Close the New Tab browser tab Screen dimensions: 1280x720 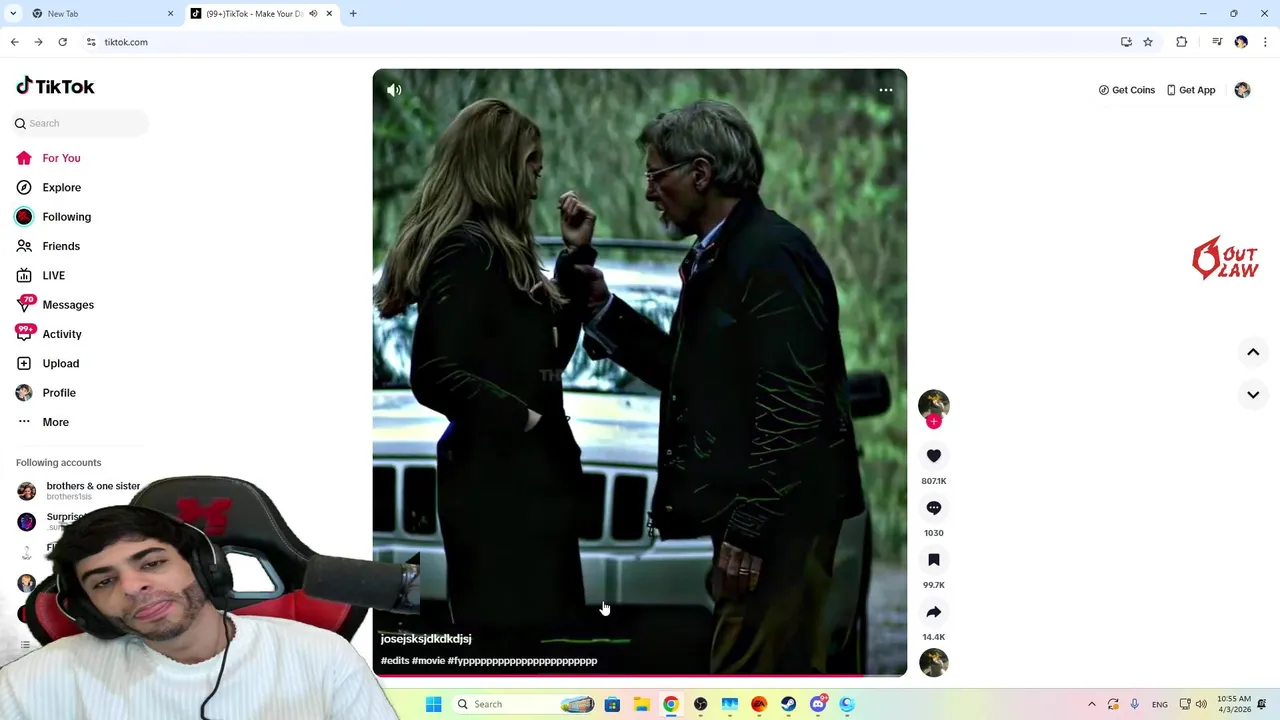(170, 14)
